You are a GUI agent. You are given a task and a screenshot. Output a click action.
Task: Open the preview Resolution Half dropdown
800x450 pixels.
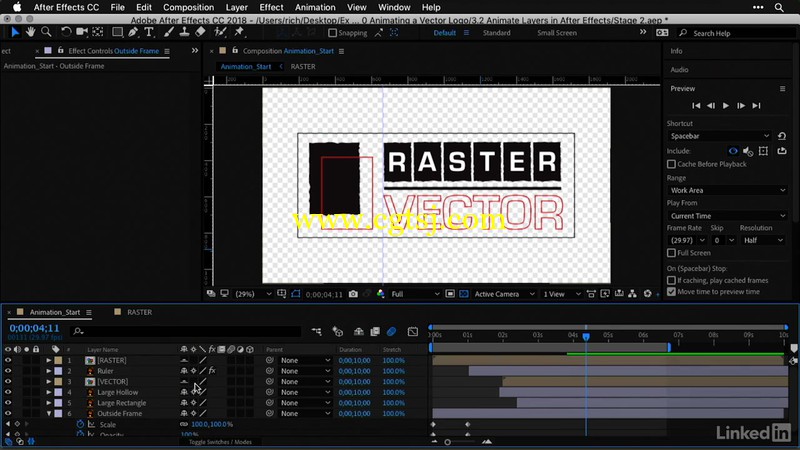pyautogui.click(x=763, y=240)
